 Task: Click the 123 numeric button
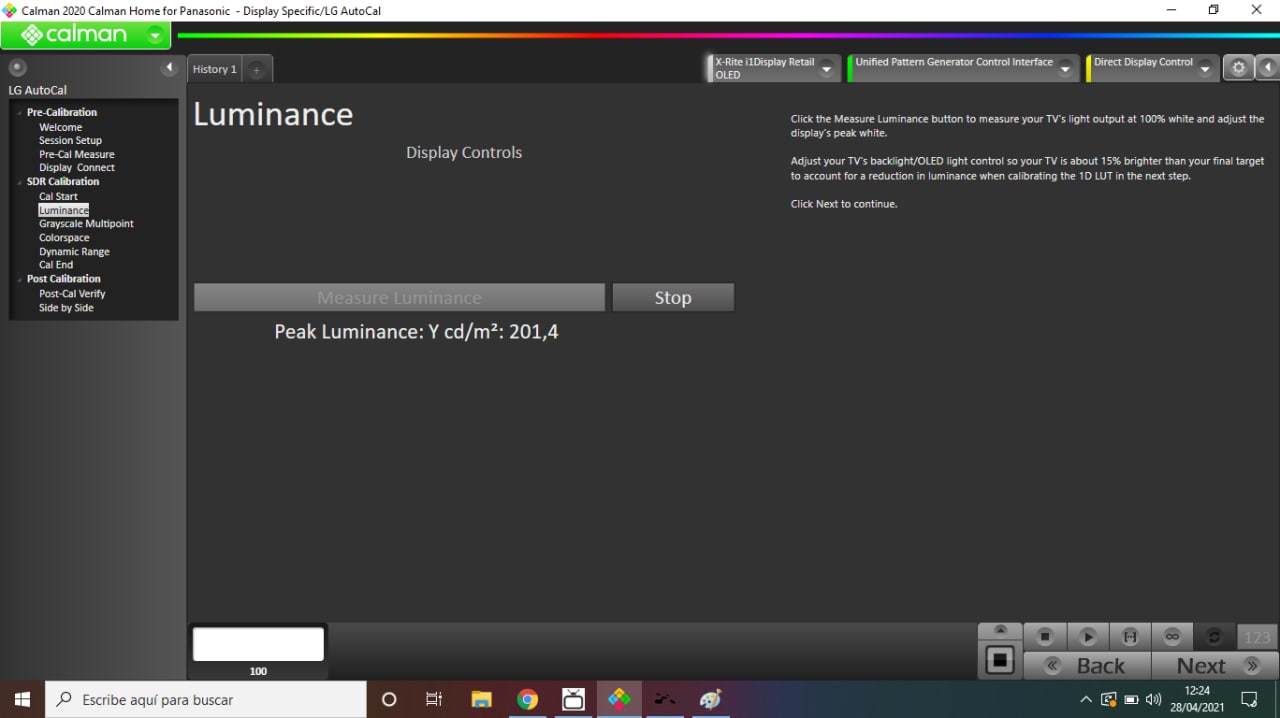click(x=1257, y=636)
